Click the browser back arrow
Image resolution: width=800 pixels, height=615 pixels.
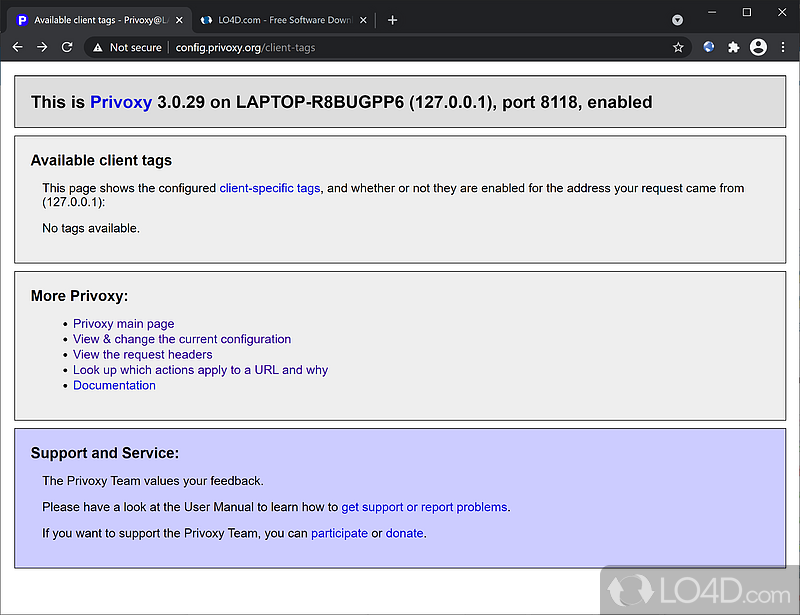[x=17, y=47]
